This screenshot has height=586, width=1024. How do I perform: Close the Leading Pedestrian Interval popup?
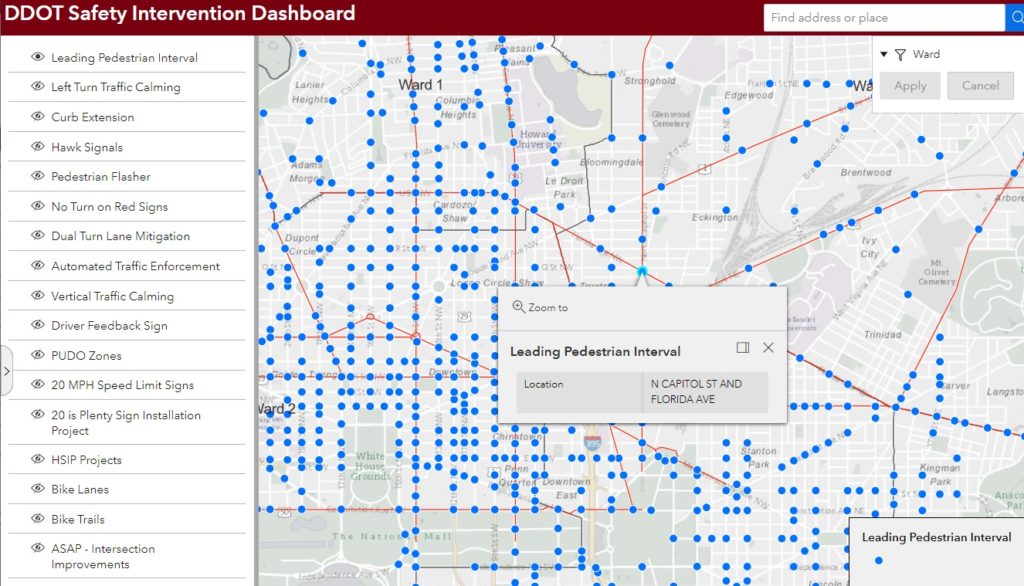[x=768, y=348]
